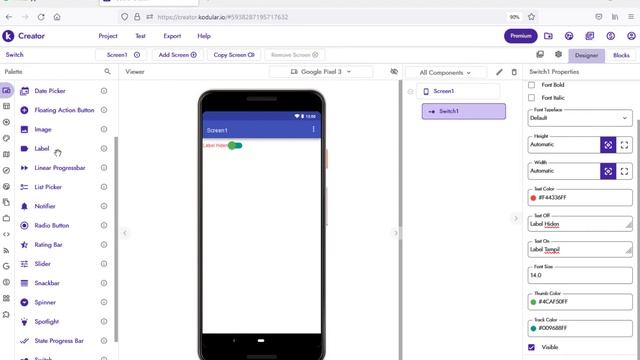
Task: Toggle the switch in phone preview
Action: (x=235, y=145)
